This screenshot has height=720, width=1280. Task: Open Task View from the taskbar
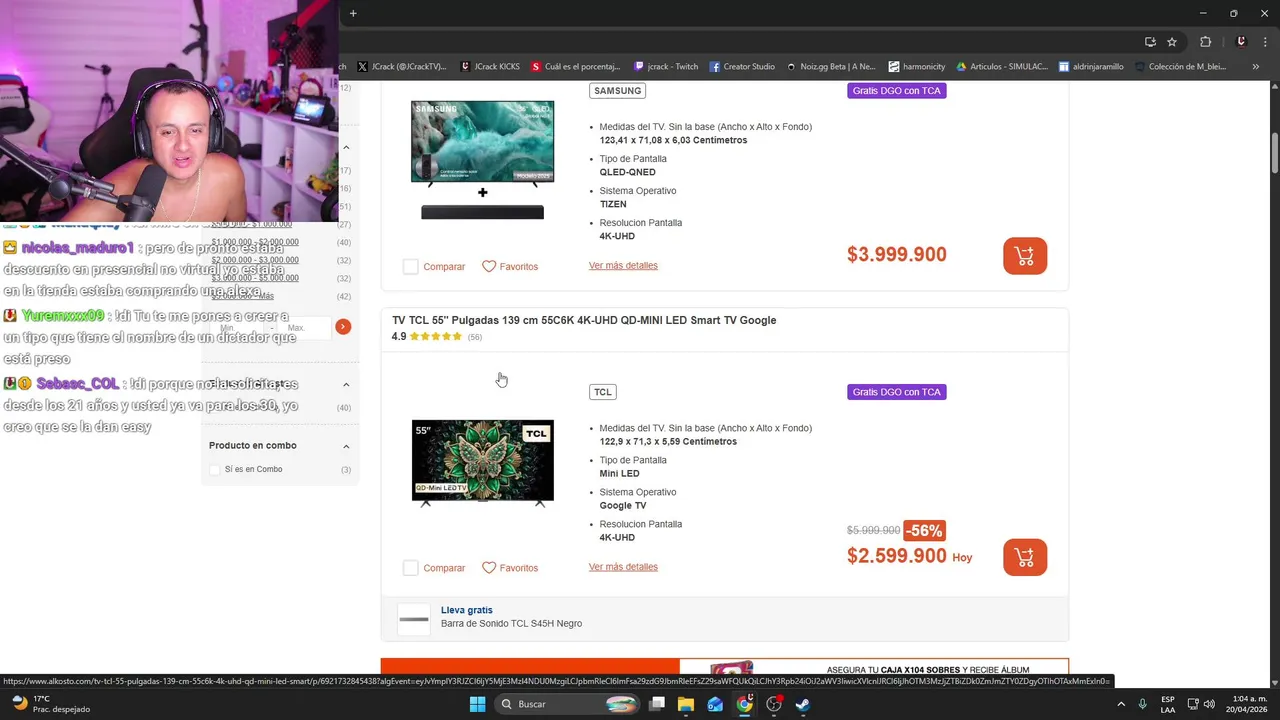click(x=657, y=704)
